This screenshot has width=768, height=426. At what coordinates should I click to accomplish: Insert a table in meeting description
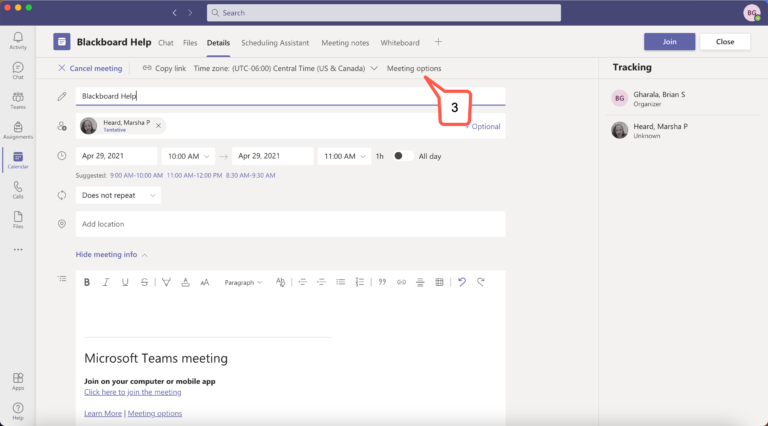[x=439, y=282]
